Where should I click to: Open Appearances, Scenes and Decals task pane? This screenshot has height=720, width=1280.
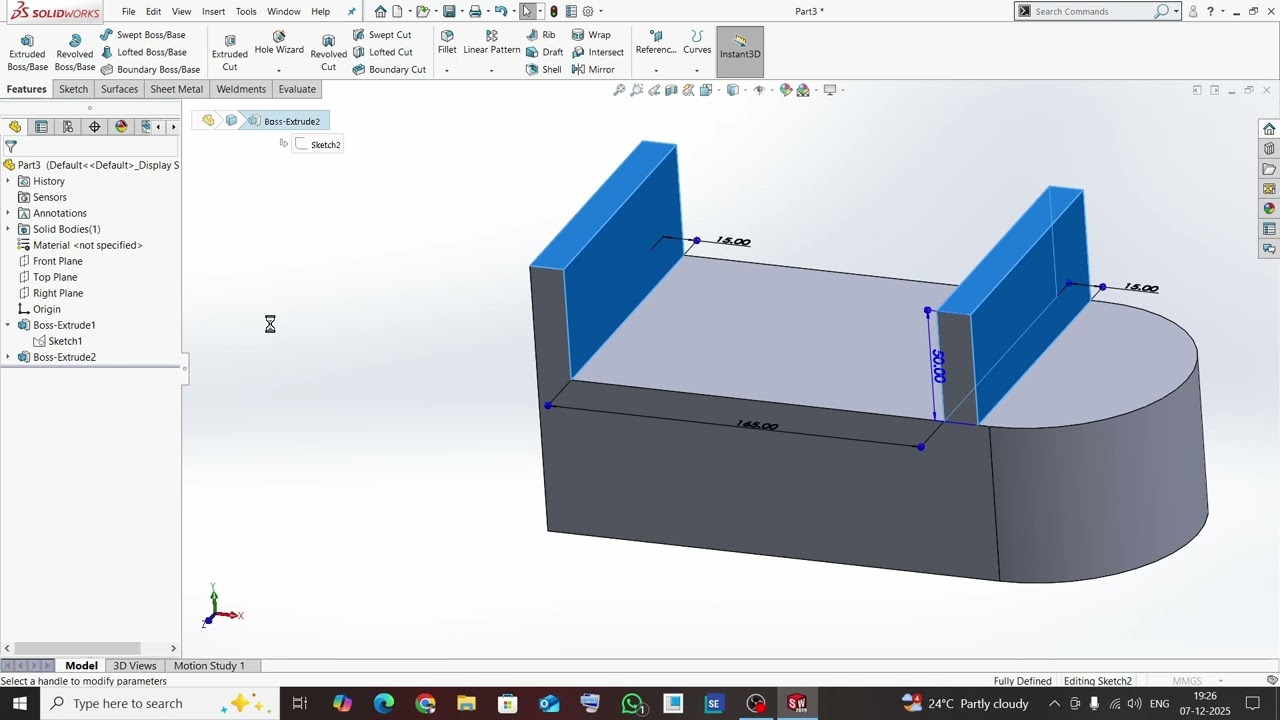1269,209
